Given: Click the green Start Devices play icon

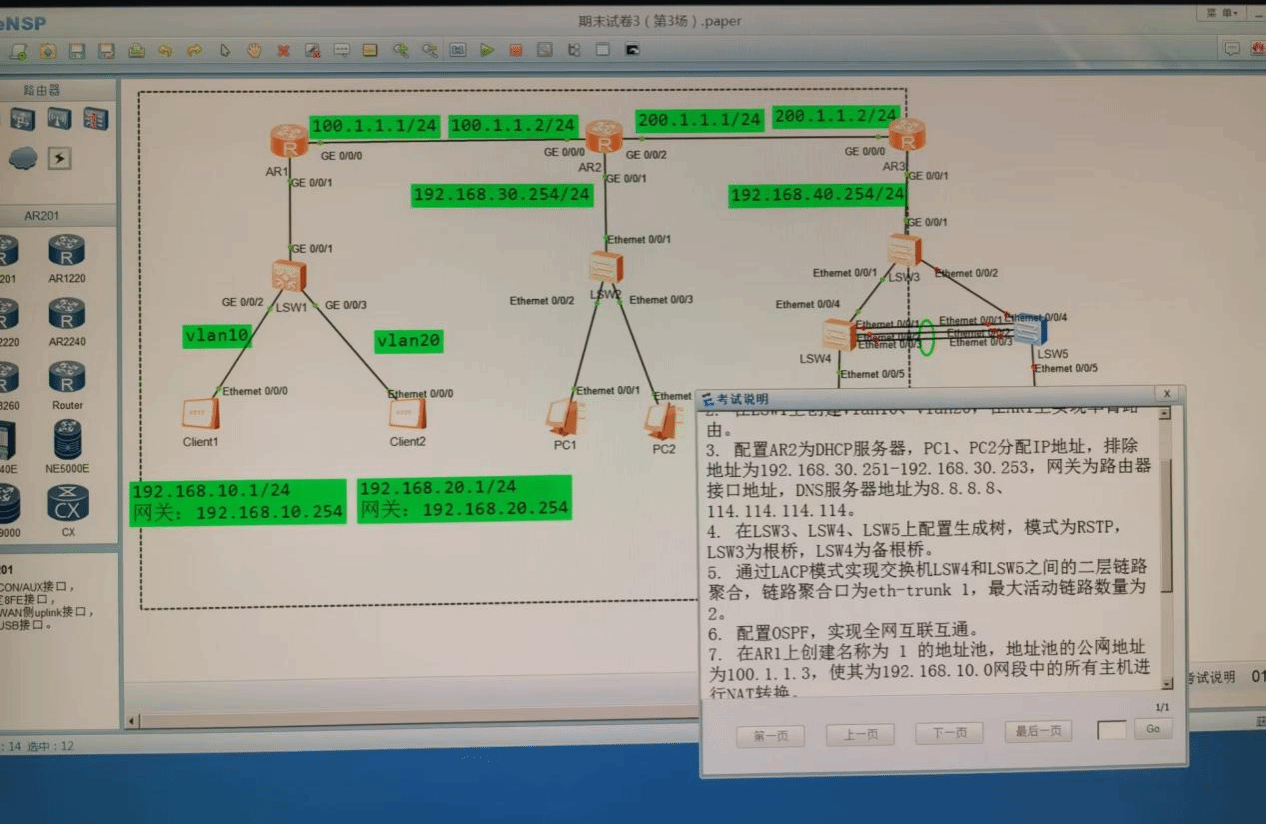Looking at the screenshot, I should 487,50.
